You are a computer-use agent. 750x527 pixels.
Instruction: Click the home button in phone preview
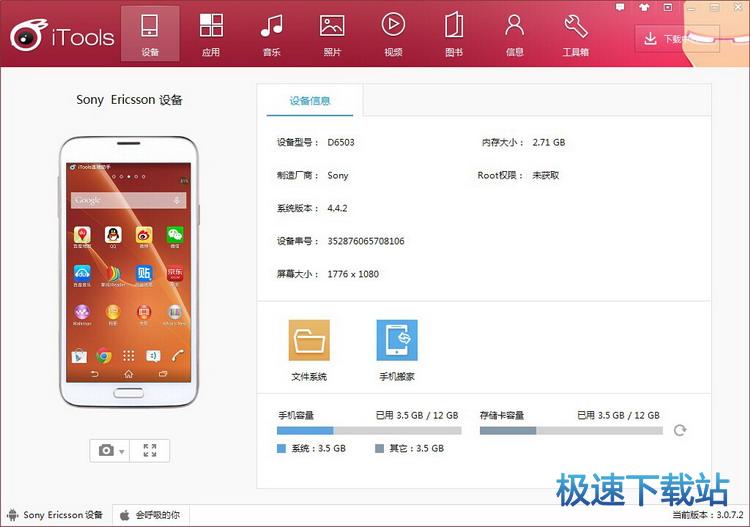coord(129,374)
